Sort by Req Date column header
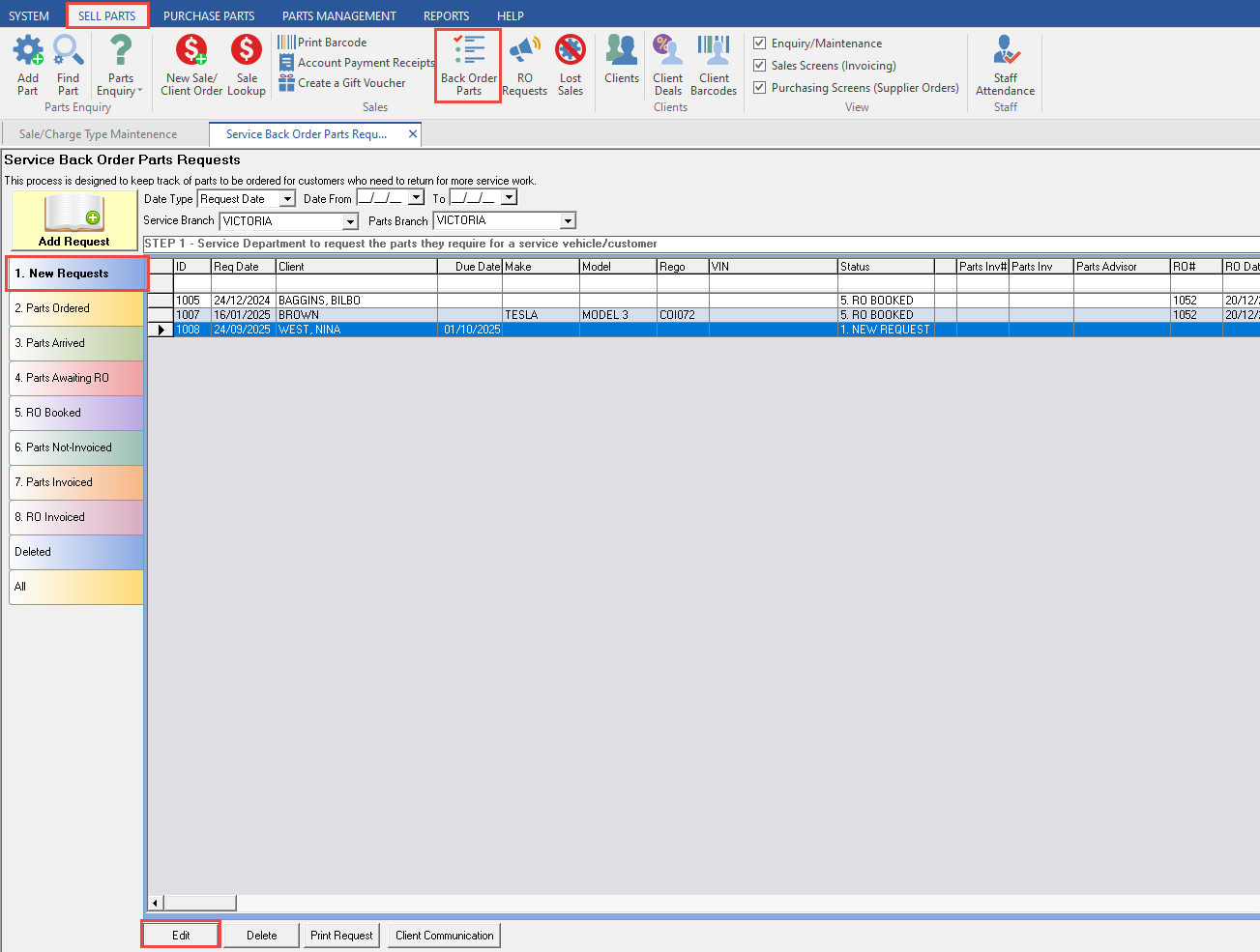The image size is (1260, 952). [244, 267]
